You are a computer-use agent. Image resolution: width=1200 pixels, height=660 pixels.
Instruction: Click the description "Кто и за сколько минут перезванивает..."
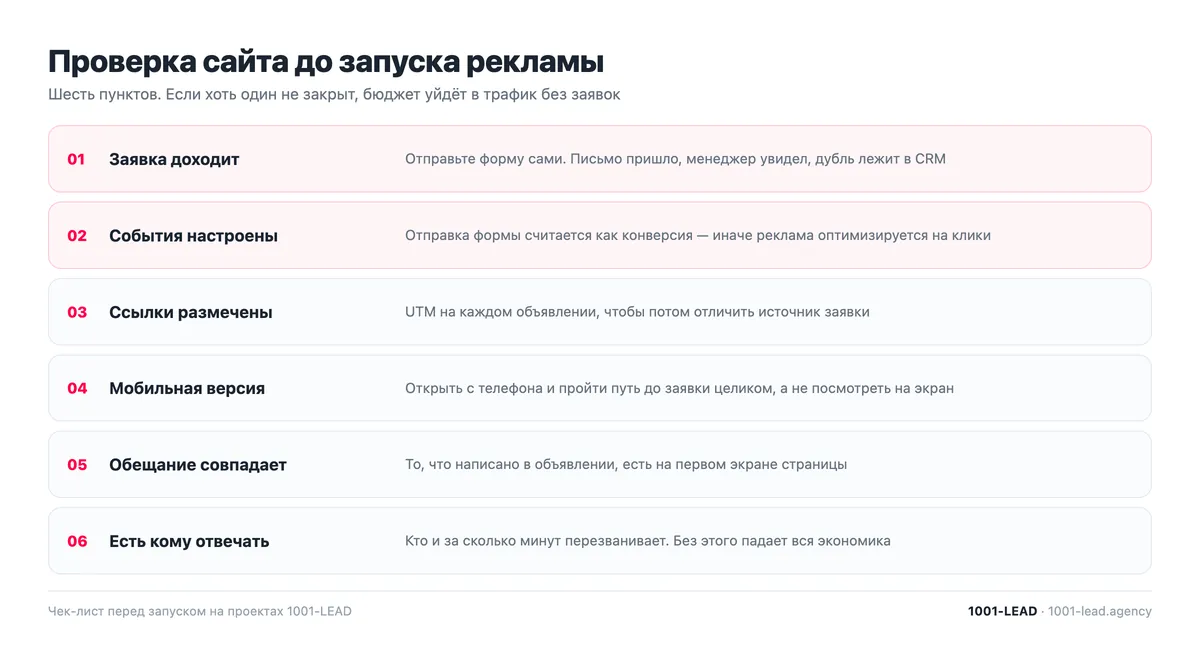(x=648, y=541)
